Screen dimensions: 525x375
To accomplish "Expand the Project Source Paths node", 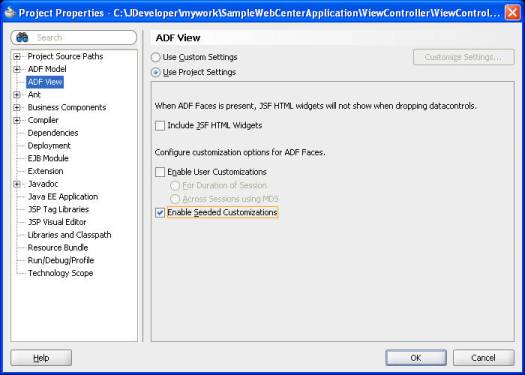I will click(x=17, y=57).
